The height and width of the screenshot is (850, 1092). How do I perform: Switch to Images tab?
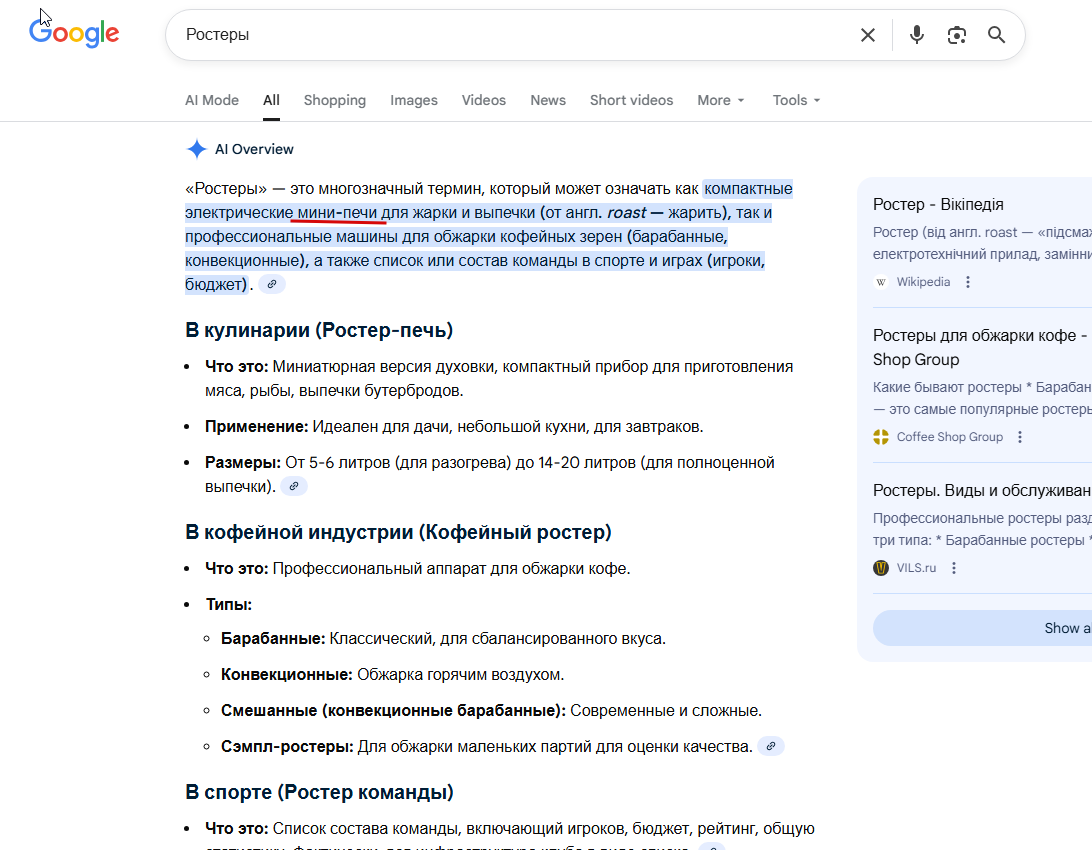(414, 100)
